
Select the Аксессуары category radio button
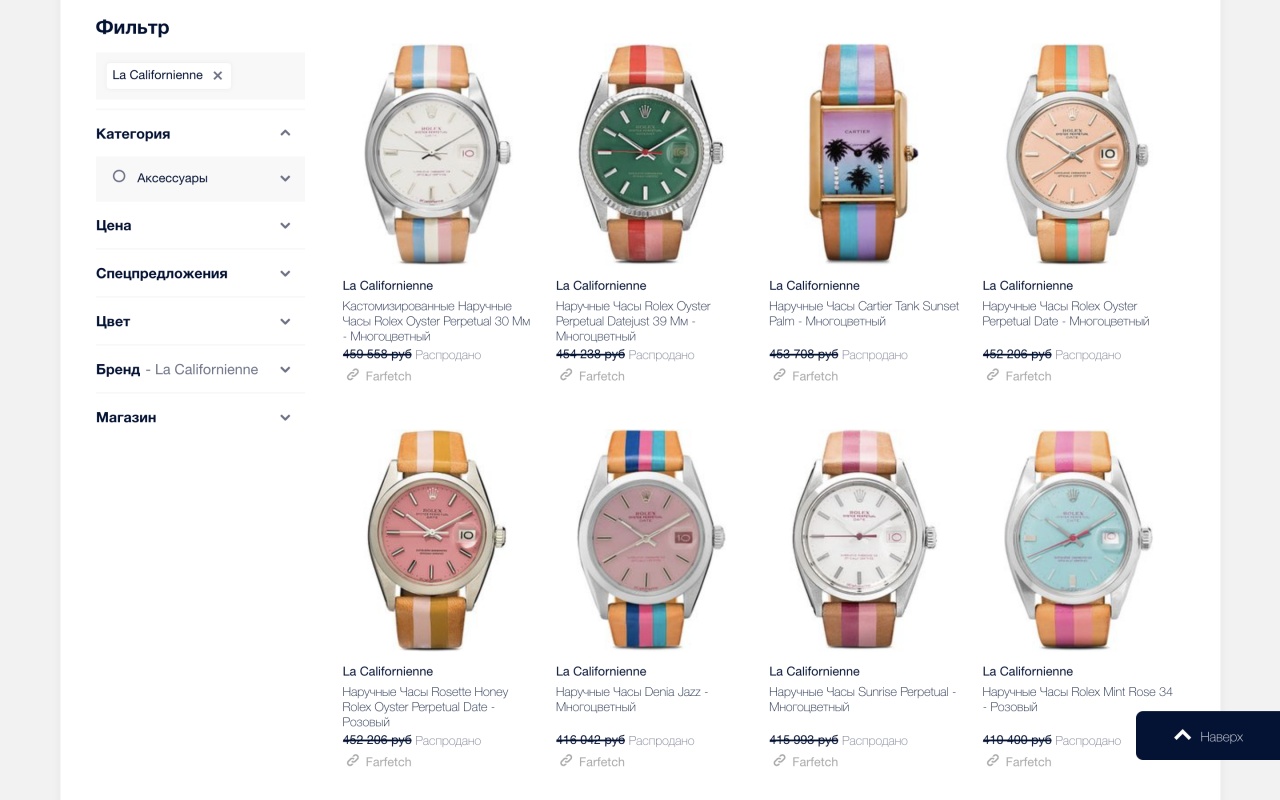tap(119, 177)
